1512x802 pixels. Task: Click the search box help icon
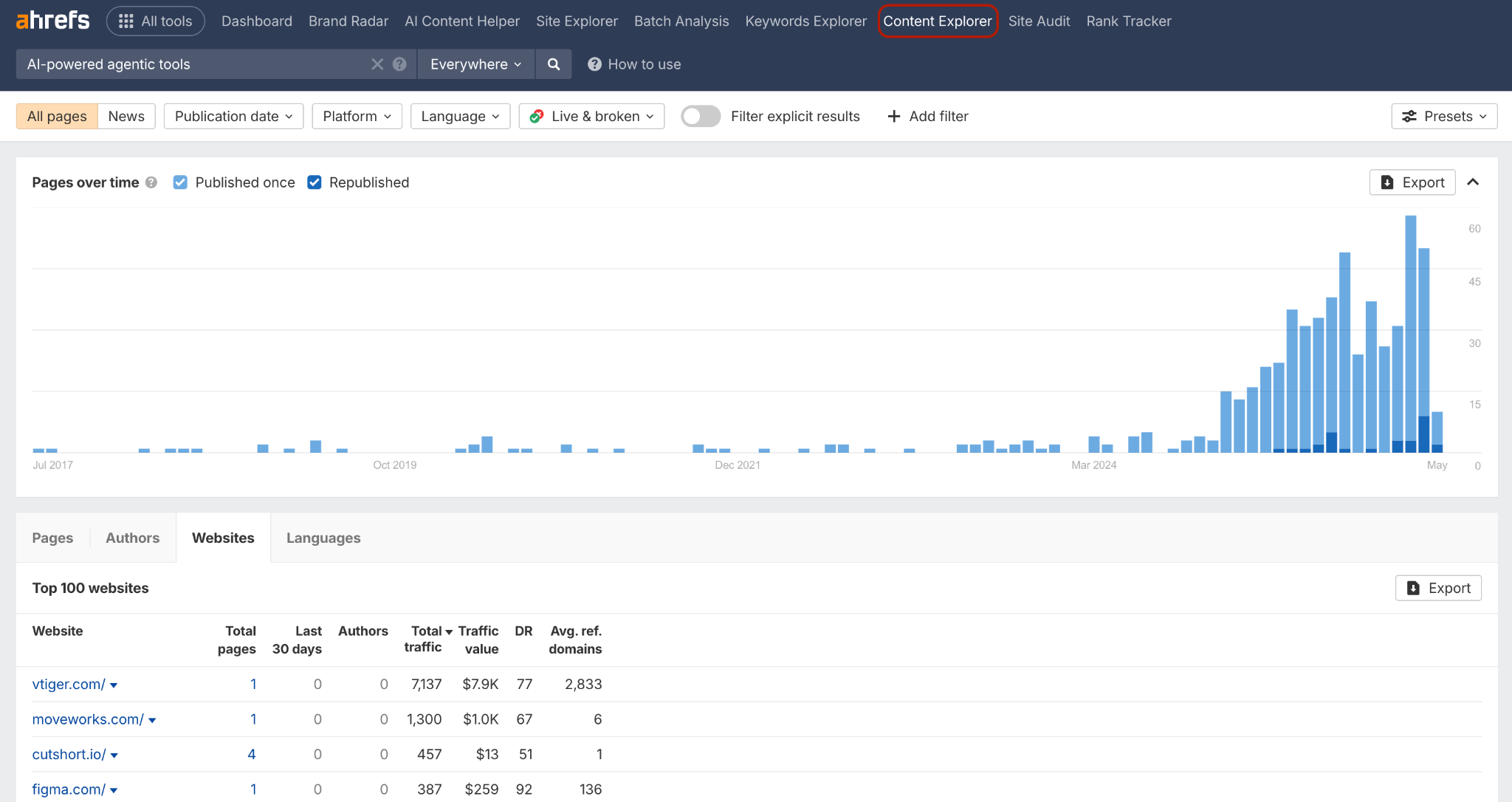point(399,64)
